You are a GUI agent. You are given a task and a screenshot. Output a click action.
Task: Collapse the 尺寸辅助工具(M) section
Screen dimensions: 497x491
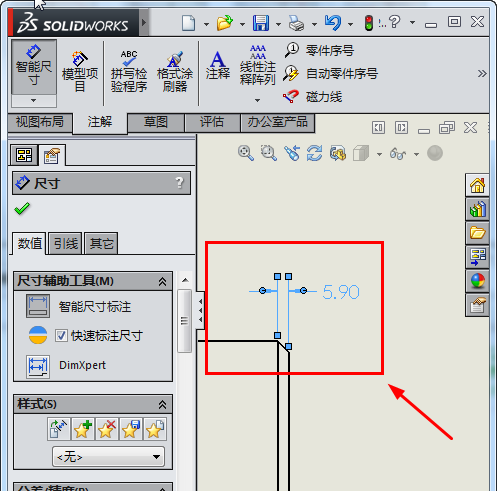(162, 282)
